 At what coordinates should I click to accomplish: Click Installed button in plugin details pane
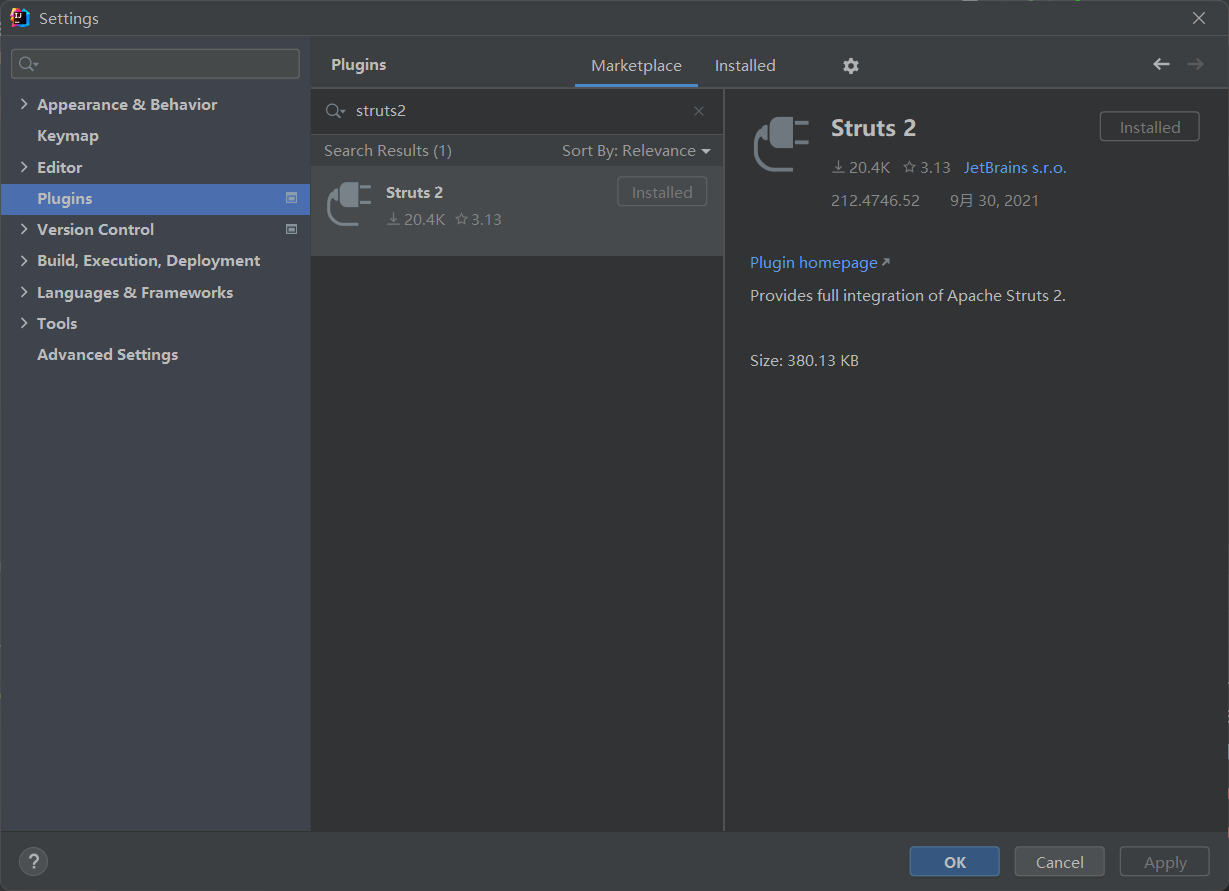pyautogui.click(x=1149, y=127)
